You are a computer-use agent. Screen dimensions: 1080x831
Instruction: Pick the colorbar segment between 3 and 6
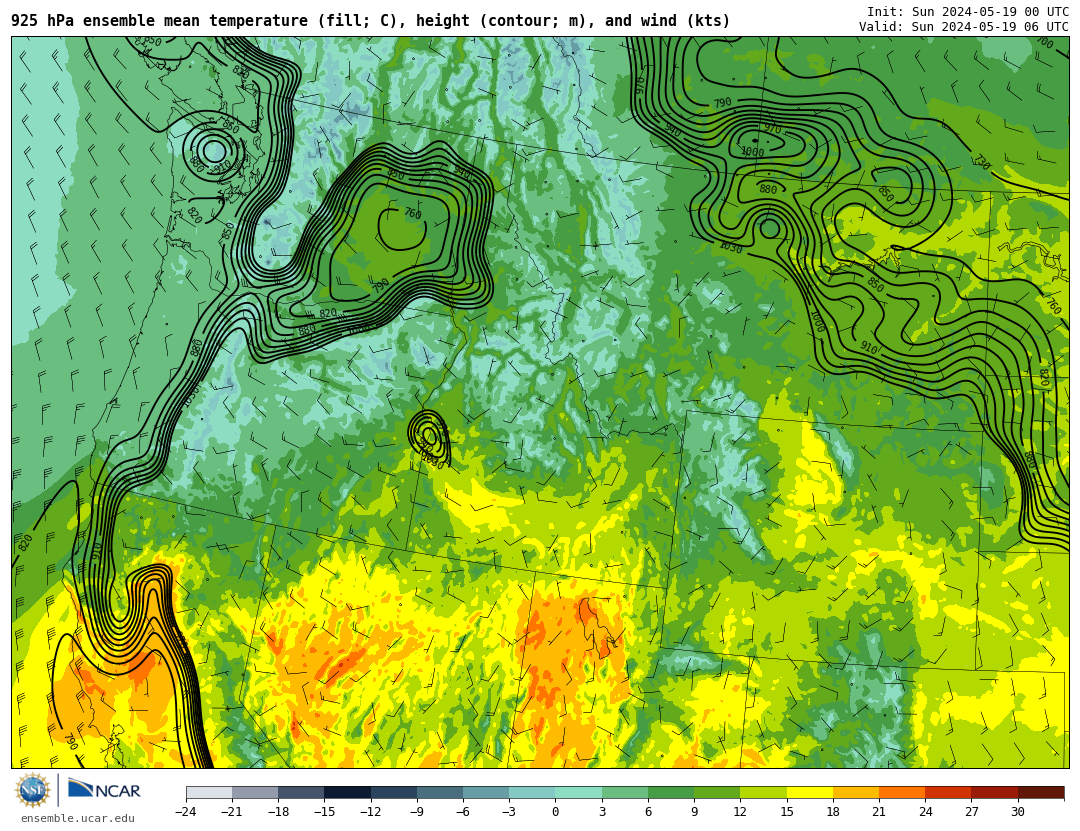625,792
